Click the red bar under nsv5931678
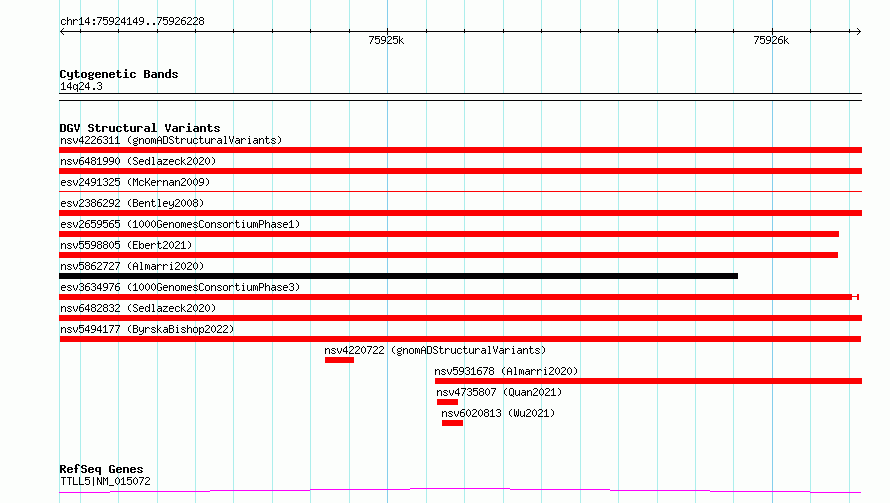Image resolution: width=890 pixels, height=503 pixels. click(x=648, y=381)
